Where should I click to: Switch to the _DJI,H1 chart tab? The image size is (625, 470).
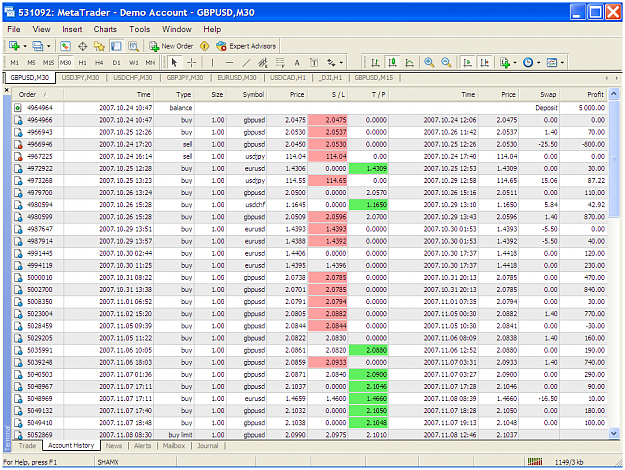point(330,78)
